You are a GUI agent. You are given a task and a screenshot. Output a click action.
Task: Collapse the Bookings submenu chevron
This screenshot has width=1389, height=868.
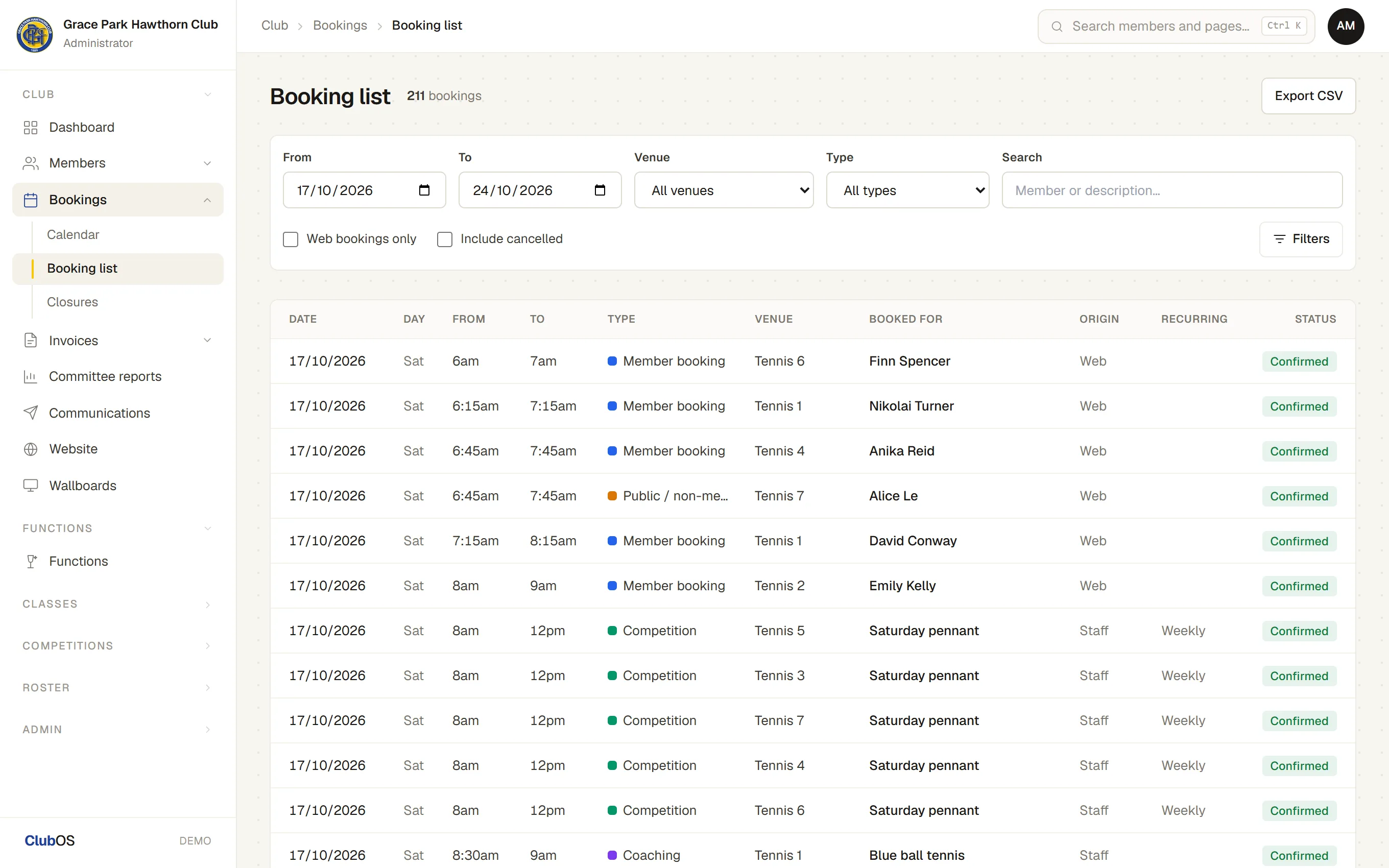(x=207, y=200)
